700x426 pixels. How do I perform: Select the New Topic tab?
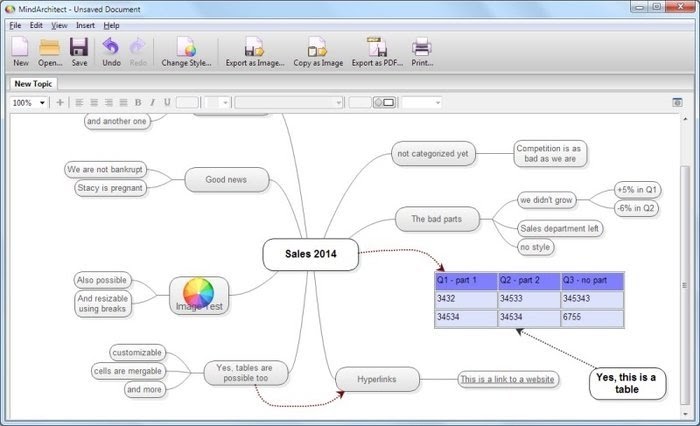coord(34,84)
